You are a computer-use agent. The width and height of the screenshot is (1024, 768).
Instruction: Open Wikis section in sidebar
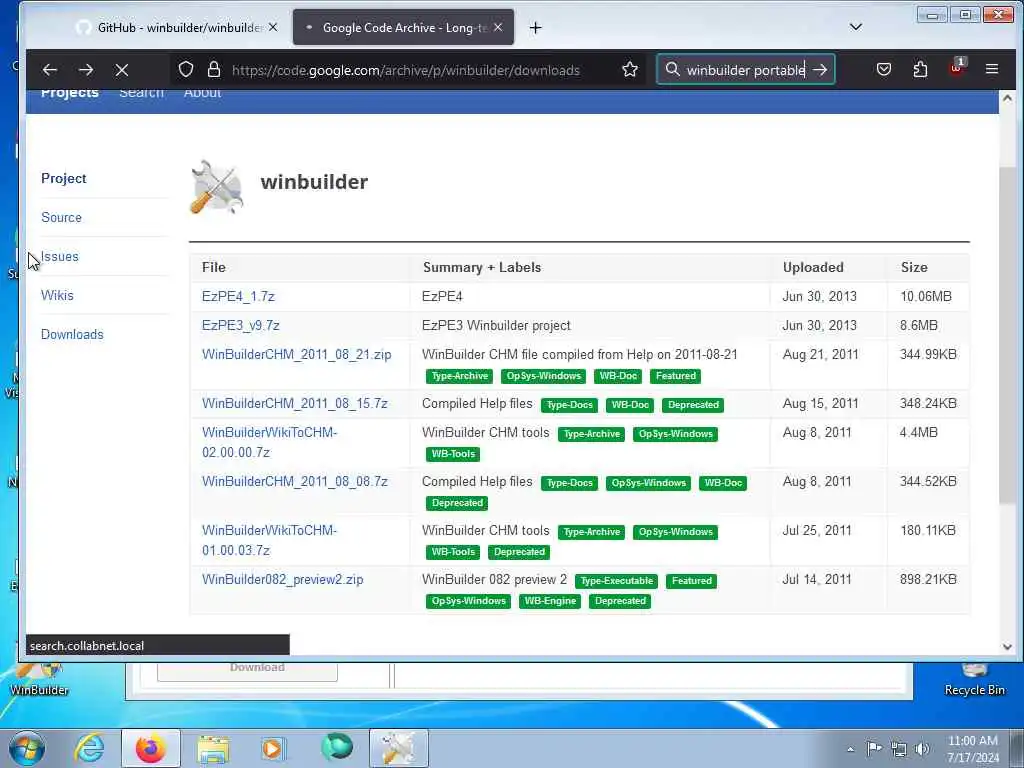[x=57, y=295]
